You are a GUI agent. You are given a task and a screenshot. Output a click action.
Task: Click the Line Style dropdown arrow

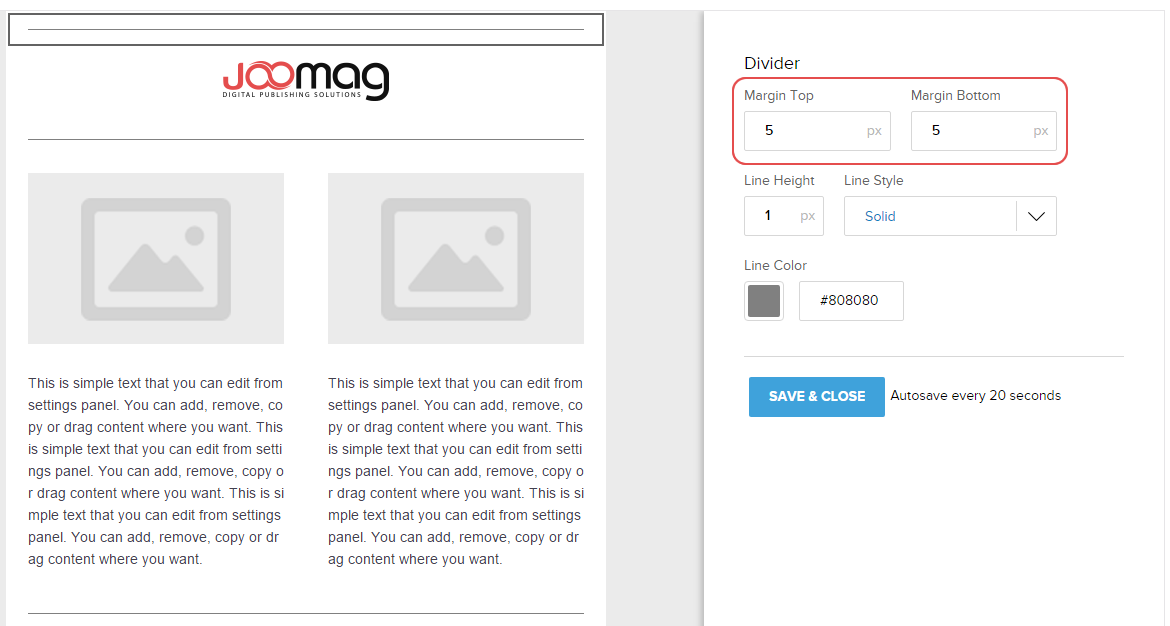coord(1036,216)
